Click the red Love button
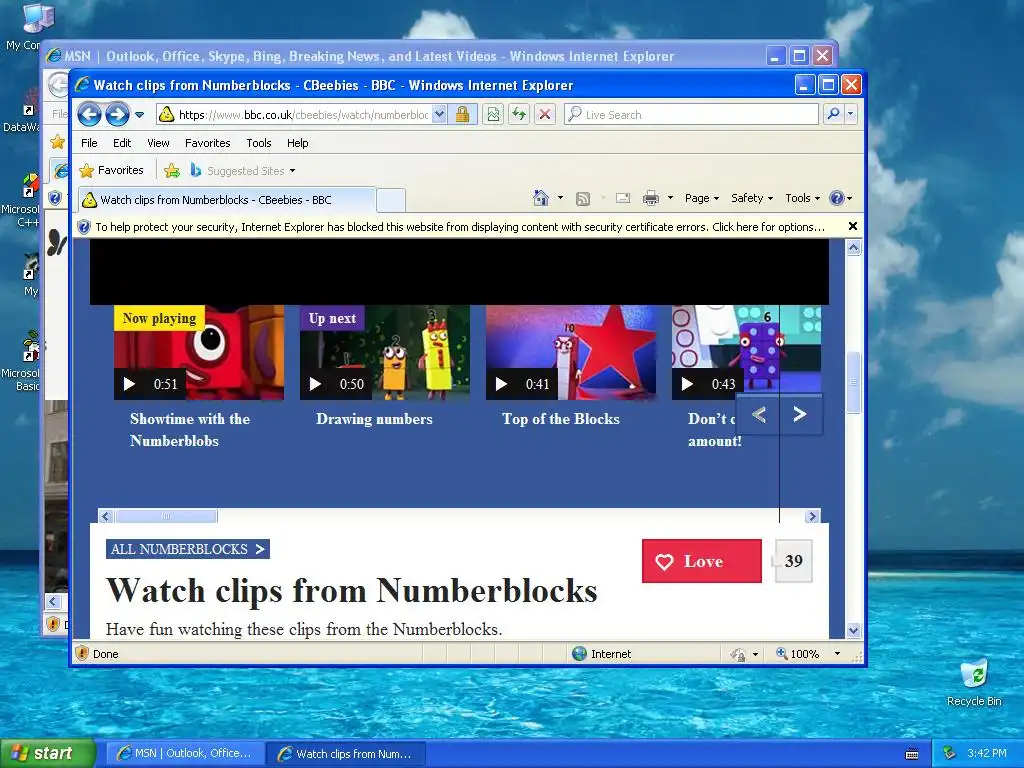This screenshot has height=768, width=1024. 701,561
